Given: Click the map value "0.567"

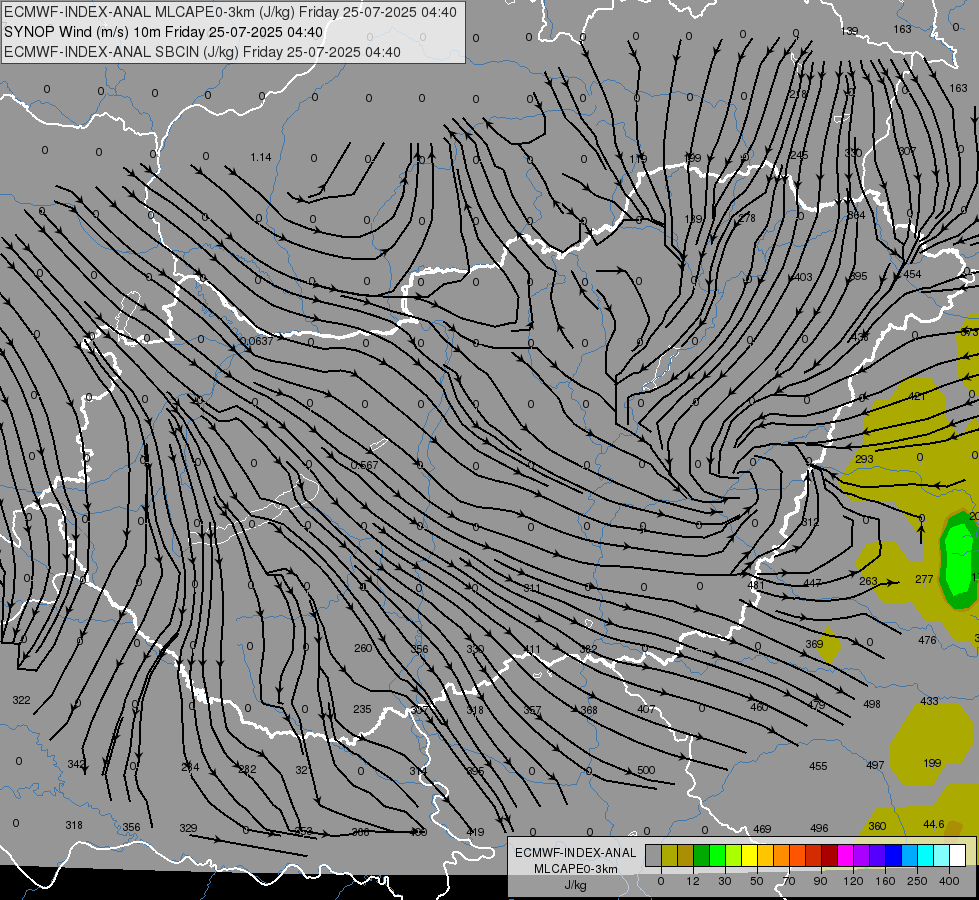Looking at the screenshot, I should [365, 465].
